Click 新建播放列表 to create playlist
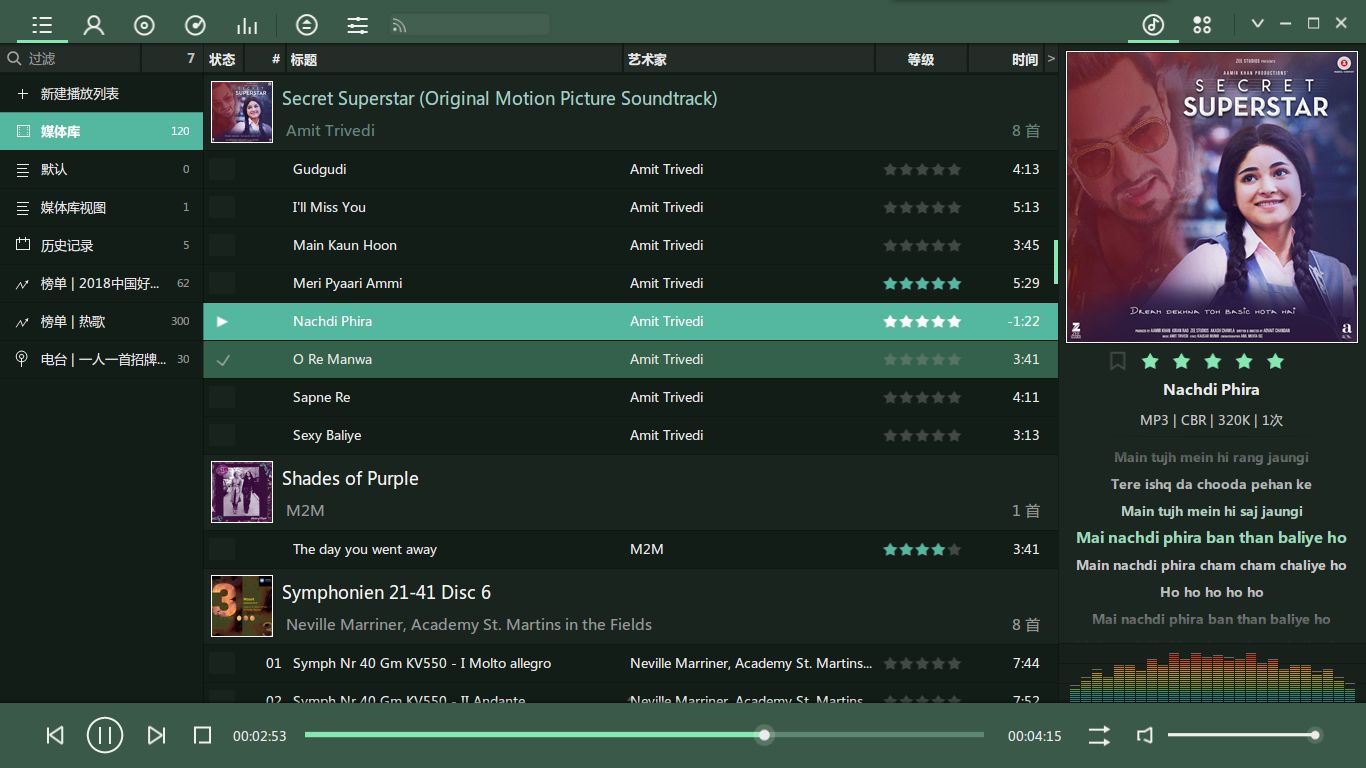This screenshot has width=1366, height=768. click(79, 94)
